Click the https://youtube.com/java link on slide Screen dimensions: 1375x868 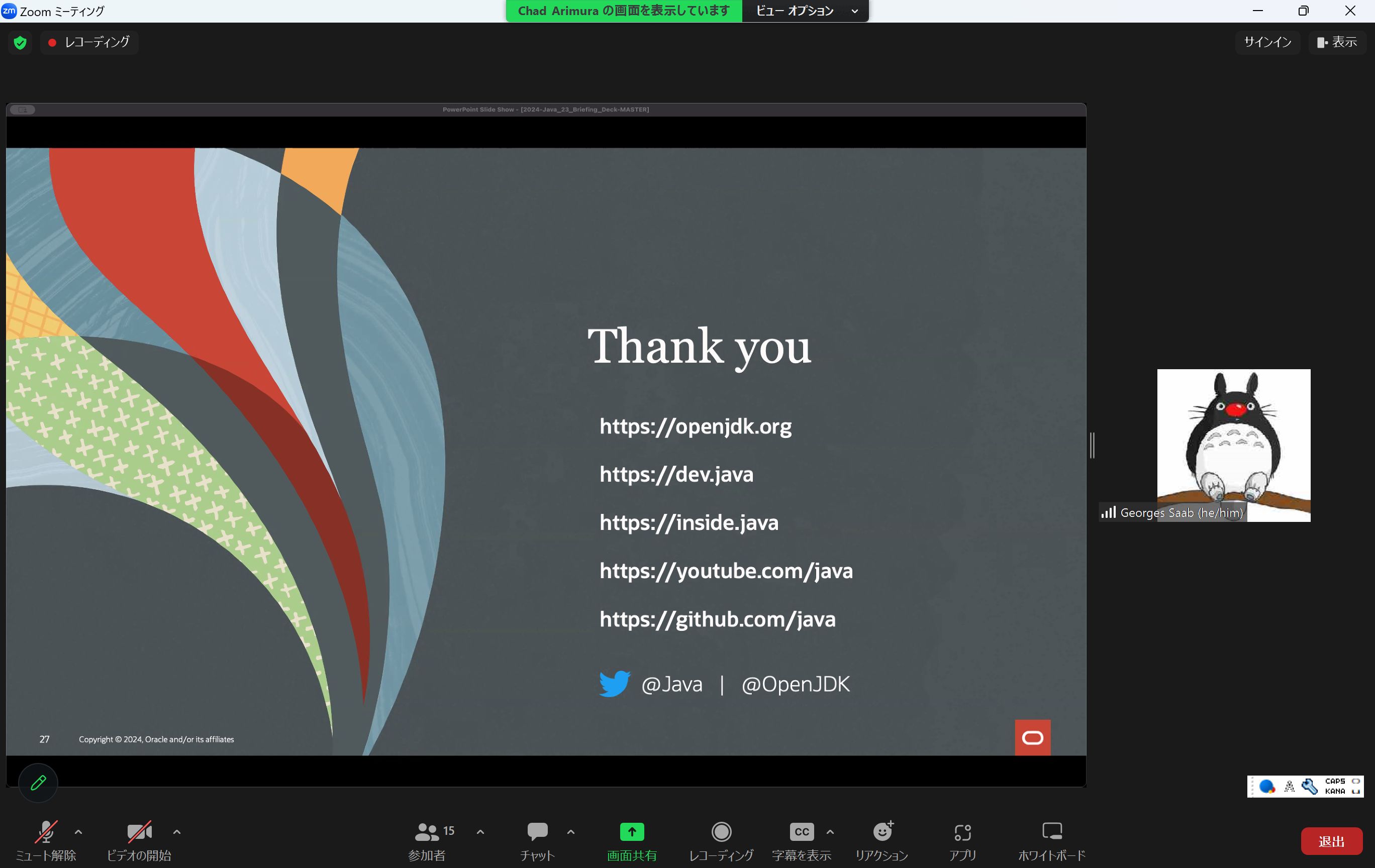tap(726, 571)
